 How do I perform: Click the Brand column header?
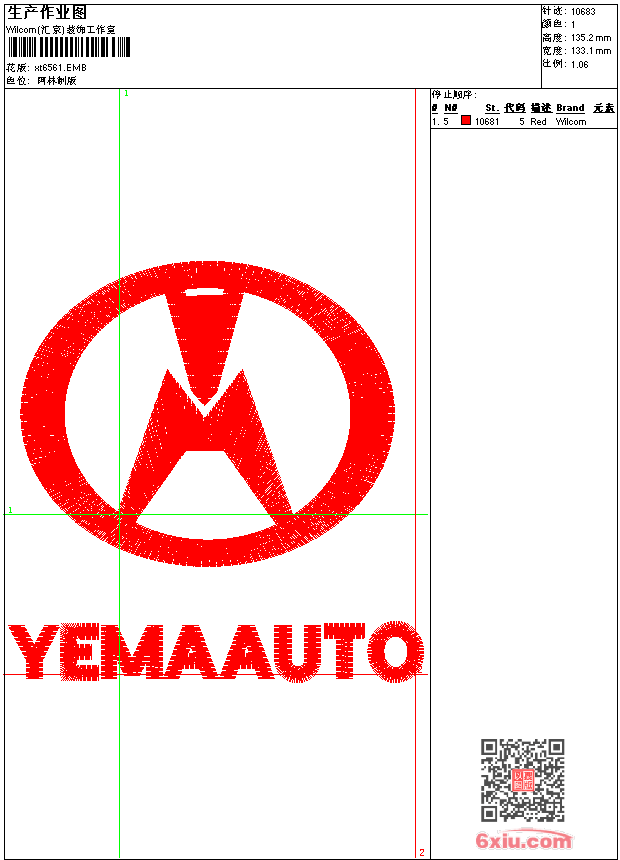(570, 108)
